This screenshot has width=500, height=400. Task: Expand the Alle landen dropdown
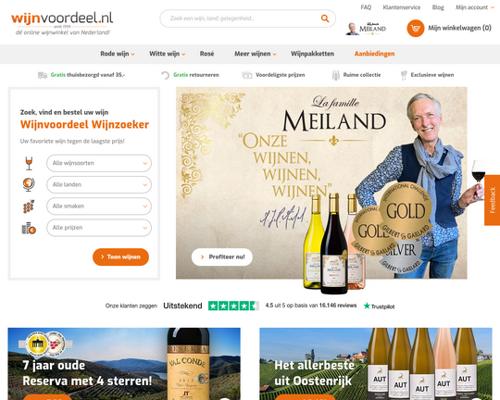(99, 185)
